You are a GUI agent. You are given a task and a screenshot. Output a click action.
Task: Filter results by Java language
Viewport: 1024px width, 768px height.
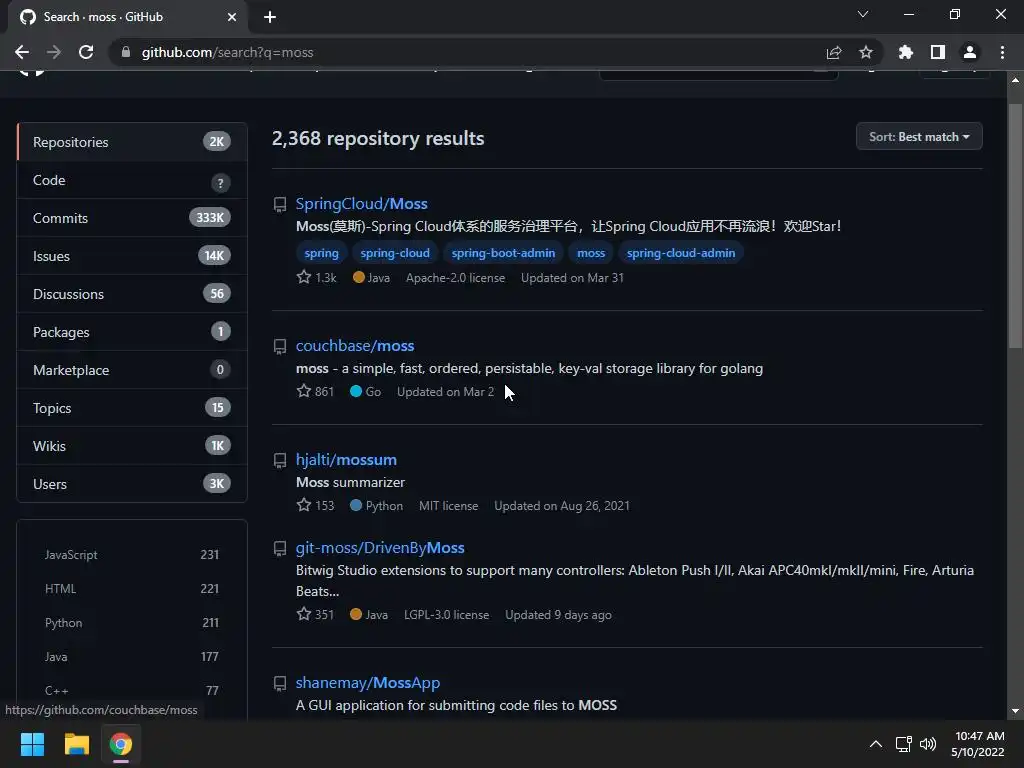132,656
